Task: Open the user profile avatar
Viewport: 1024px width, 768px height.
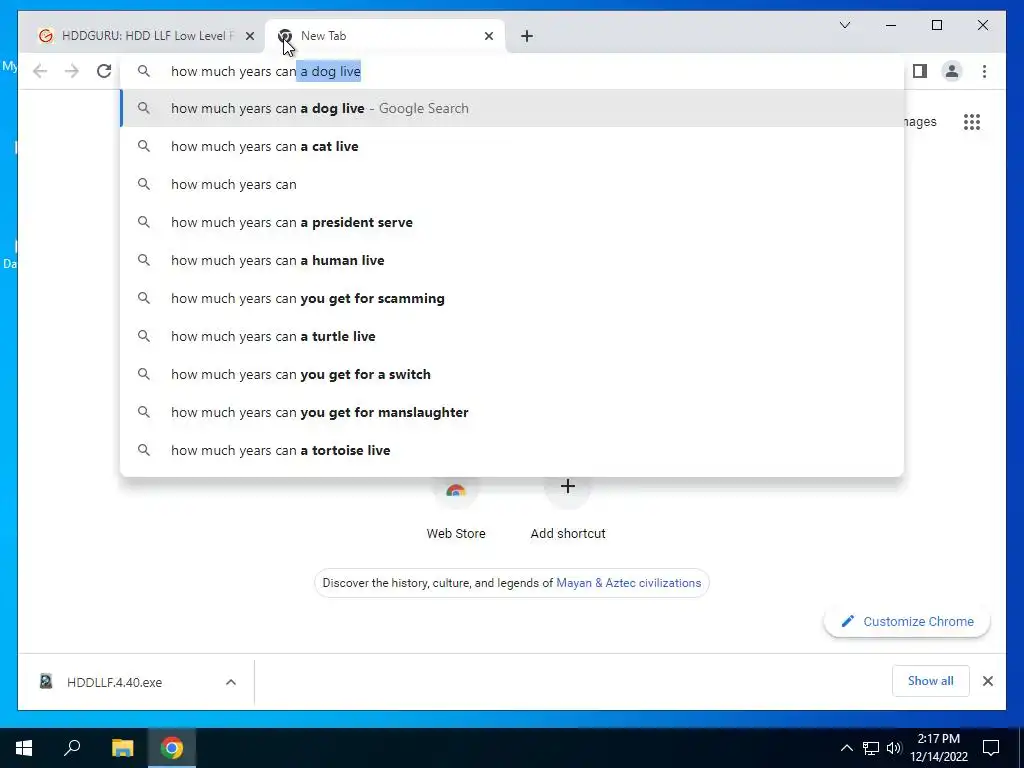Action: click(x=952, y=71)
